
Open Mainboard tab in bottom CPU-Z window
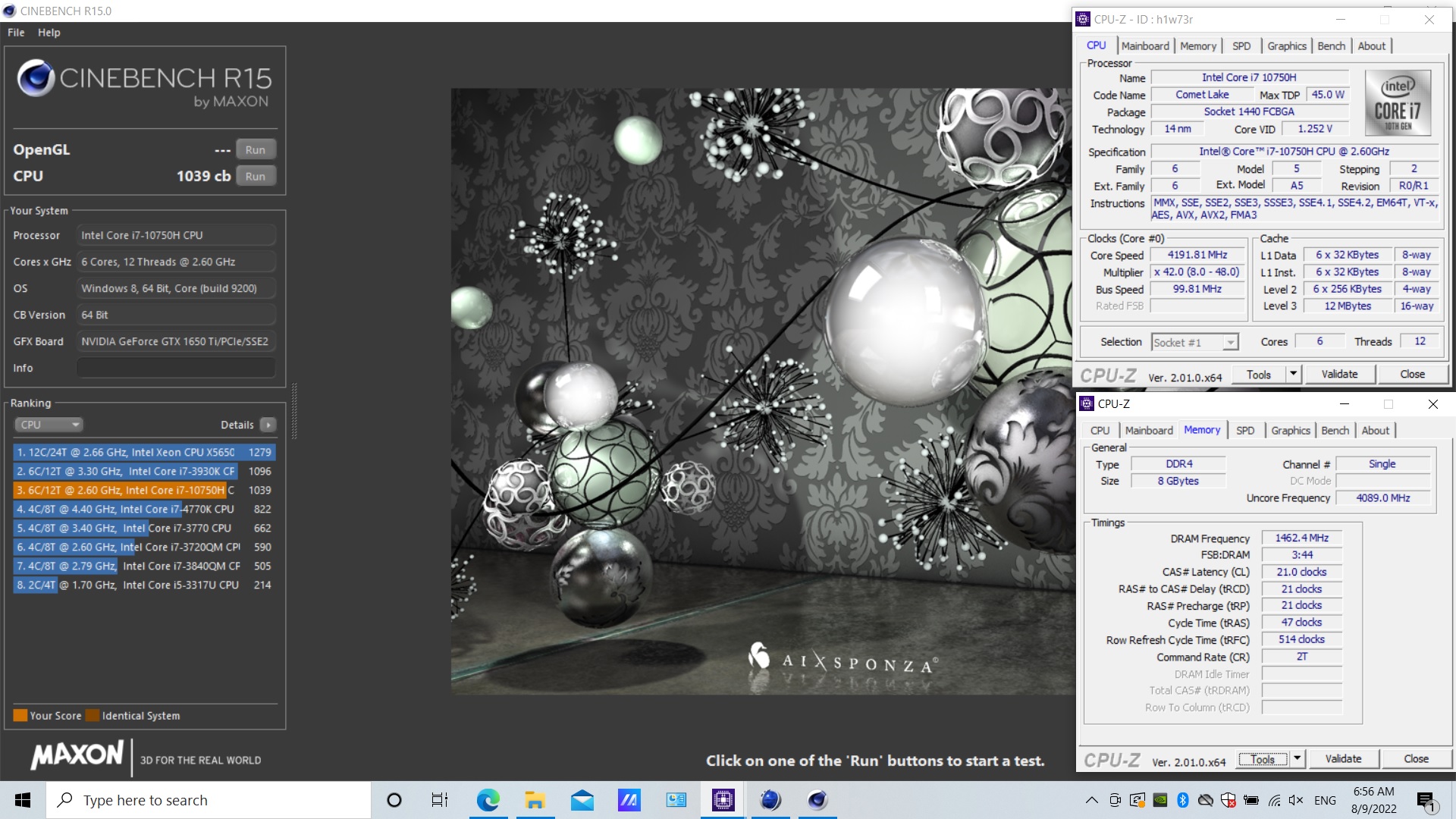pyautogui.click(x=1149, y=430)
